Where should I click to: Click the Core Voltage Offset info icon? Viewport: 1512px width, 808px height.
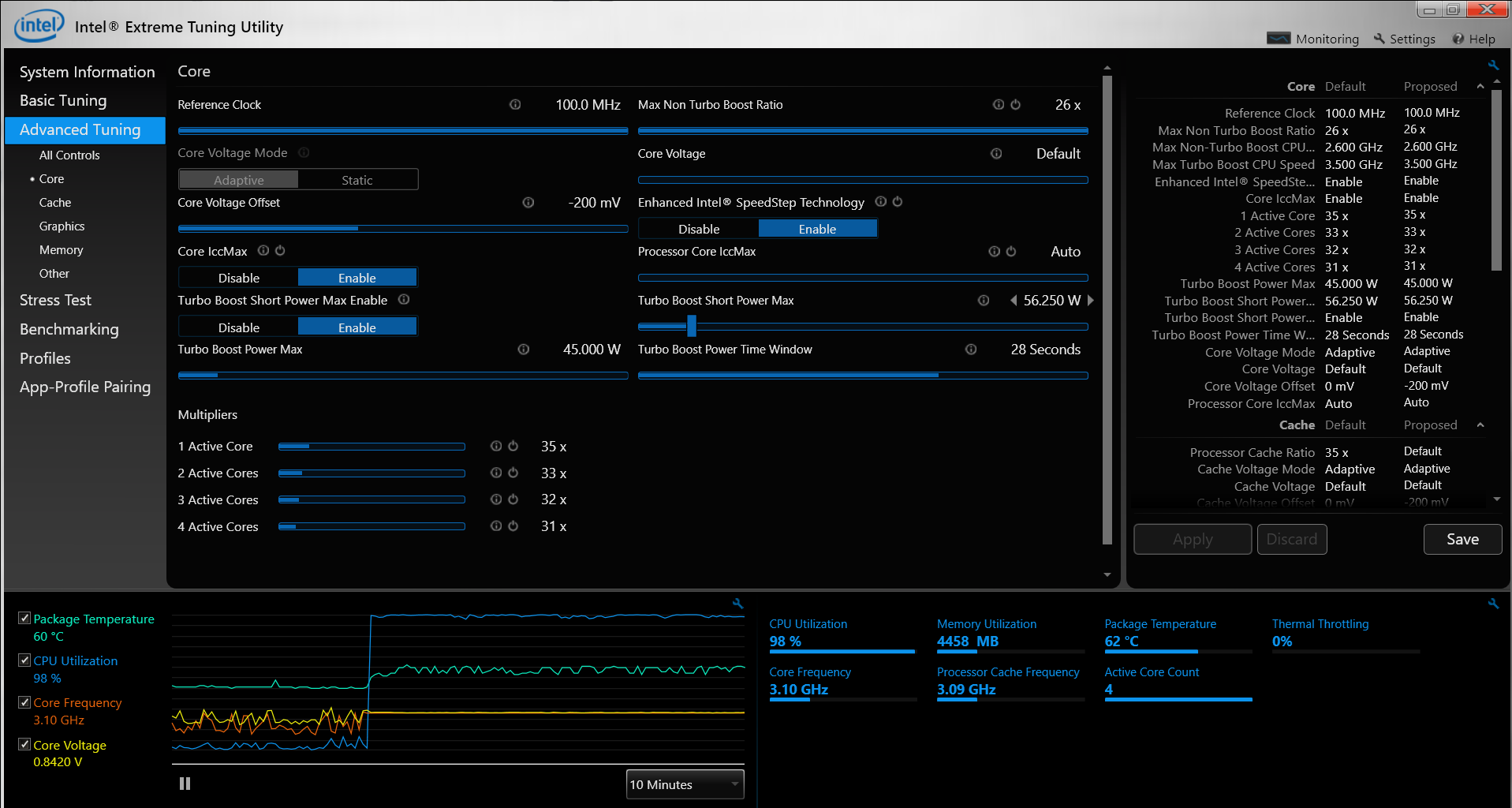coord(528,202)
